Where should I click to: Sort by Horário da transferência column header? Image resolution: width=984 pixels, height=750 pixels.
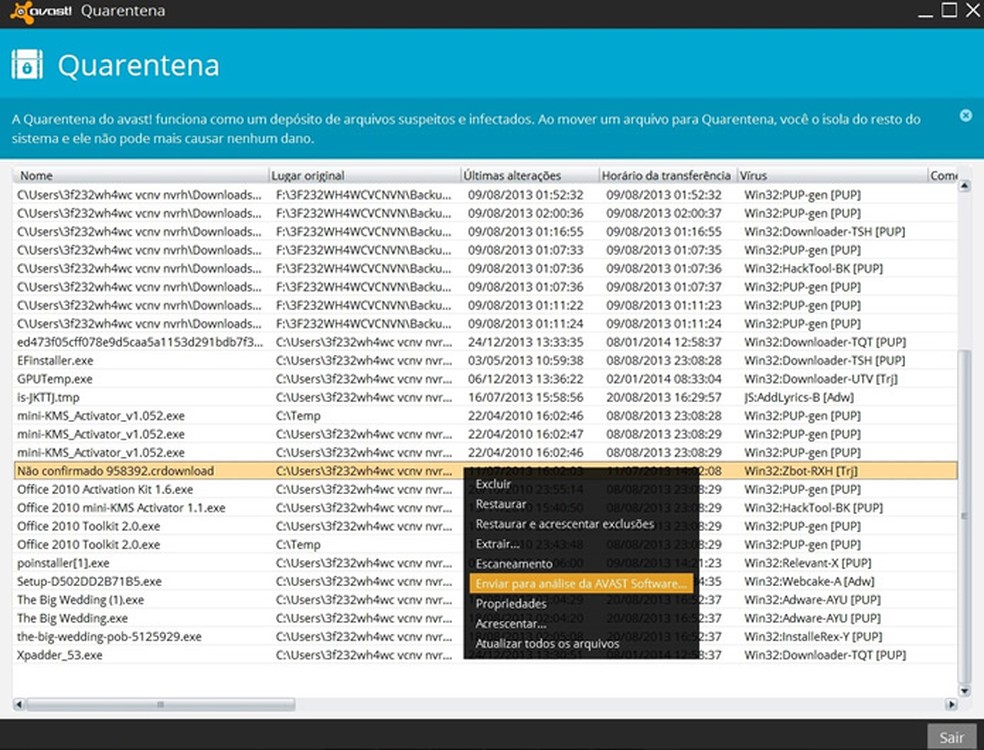point(668,176)
